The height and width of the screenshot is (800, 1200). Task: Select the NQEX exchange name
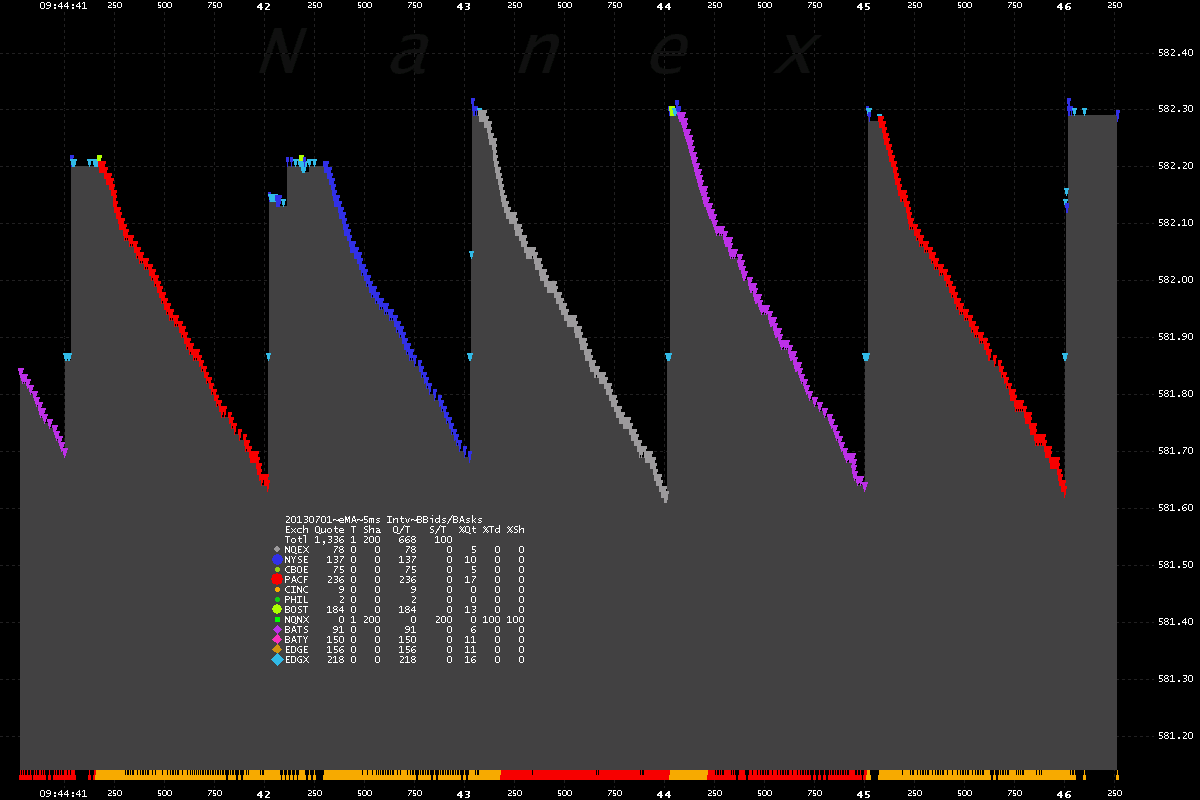click(x=297, y=550)
